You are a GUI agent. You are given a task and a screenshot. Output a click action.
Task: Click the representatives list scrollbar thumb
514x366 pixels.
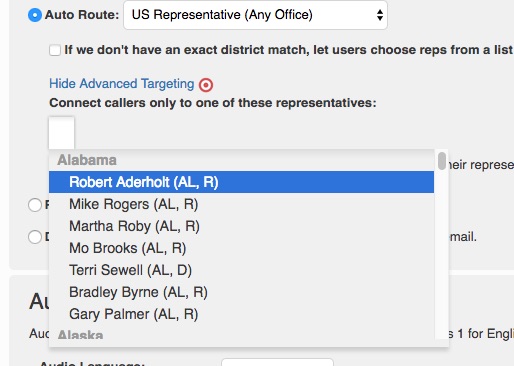[x=442, y=161]
